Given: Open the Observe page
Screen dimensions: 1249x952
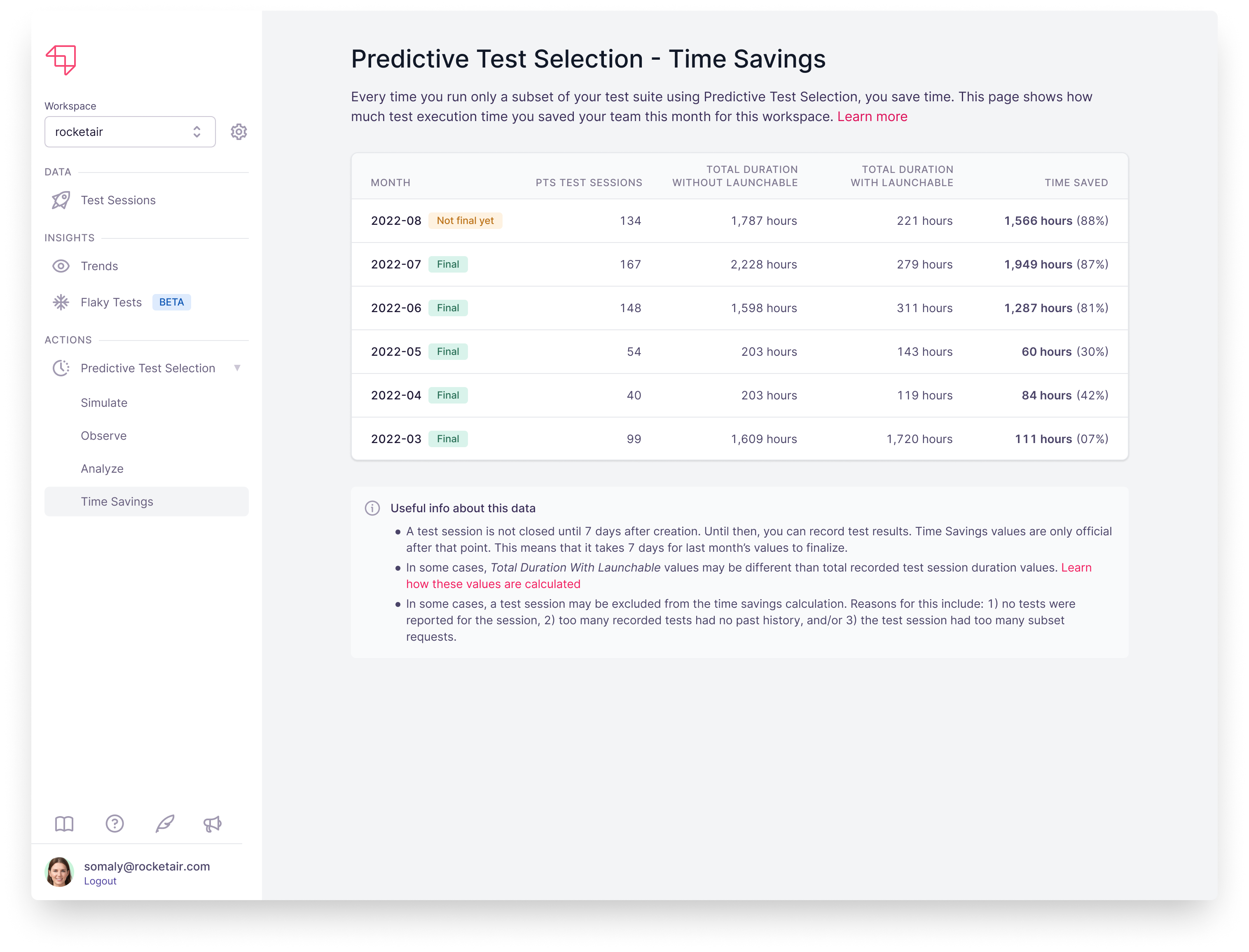Looking at the screenshot, I should click(104, 435).
